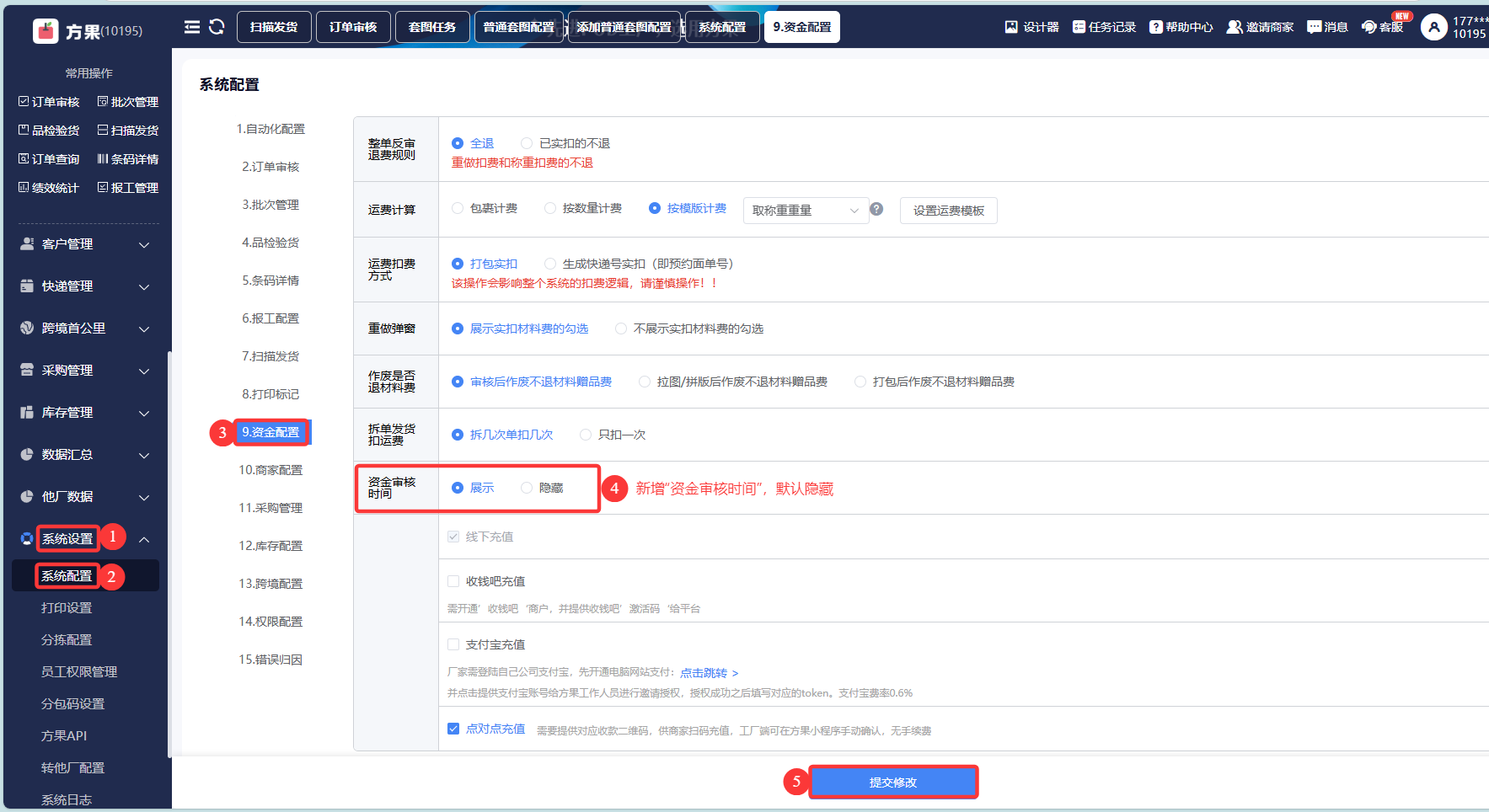Select 隐藏 for 资金审核时间

tap(527, 488)
